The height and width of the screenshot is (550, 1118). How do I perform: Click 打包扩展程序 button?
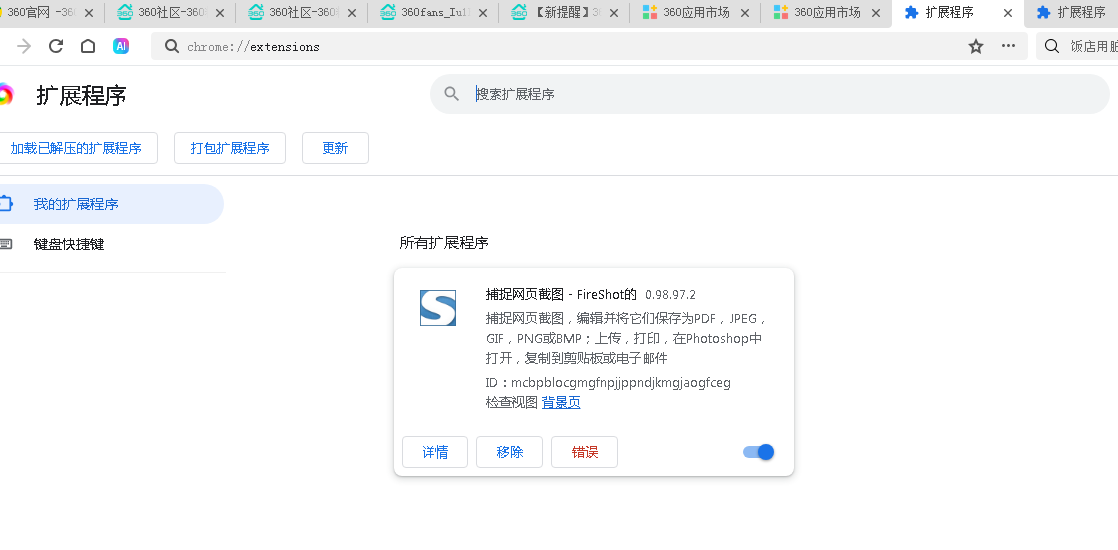click(x=230, y=148)
